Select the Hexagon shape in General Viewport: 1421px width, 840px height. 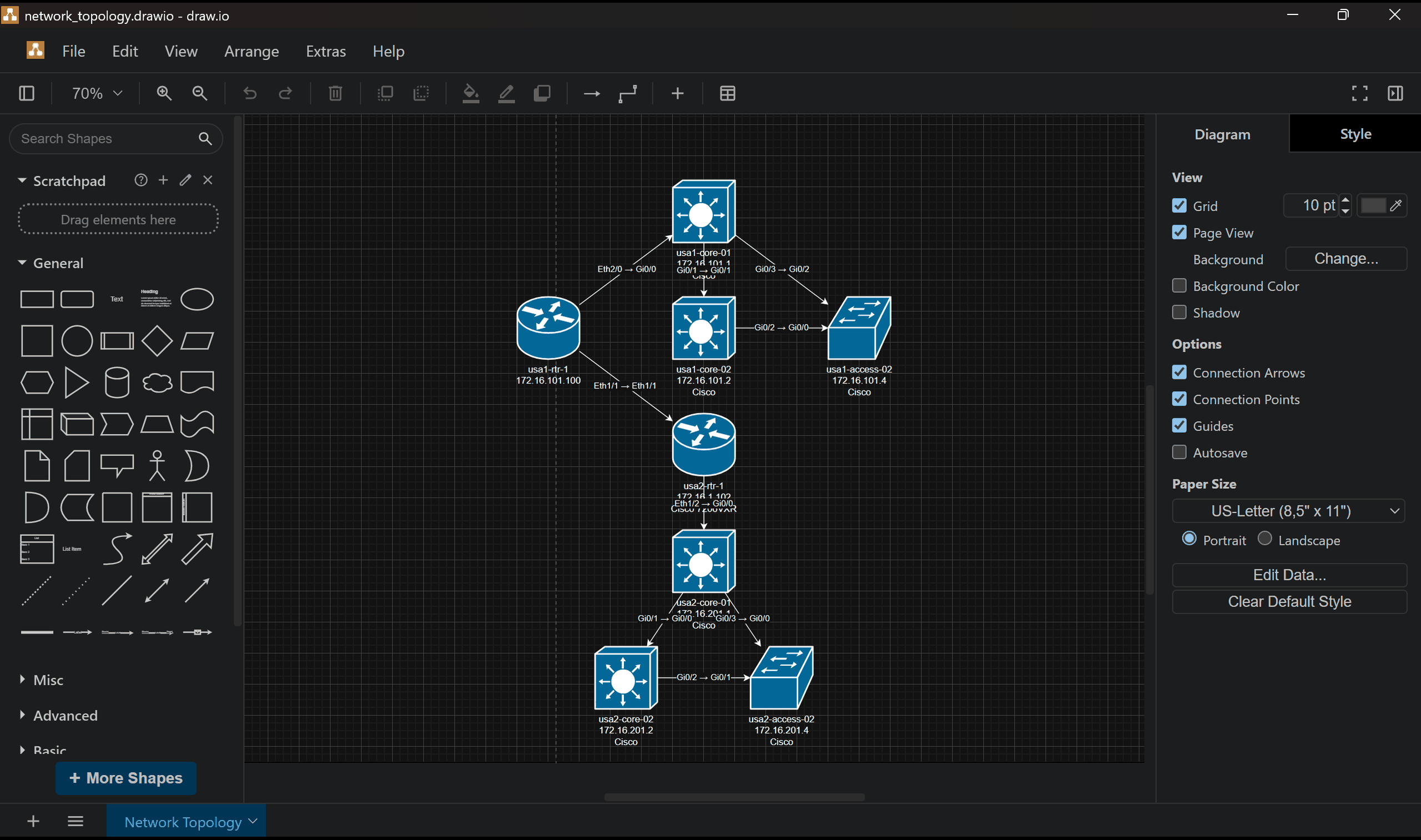[37, 383]
